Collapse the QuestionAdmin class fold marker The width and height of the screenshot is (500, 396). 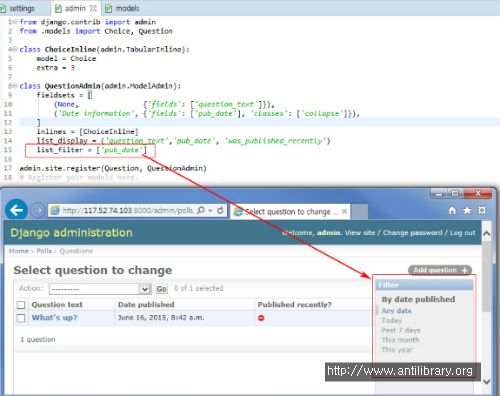15,86
